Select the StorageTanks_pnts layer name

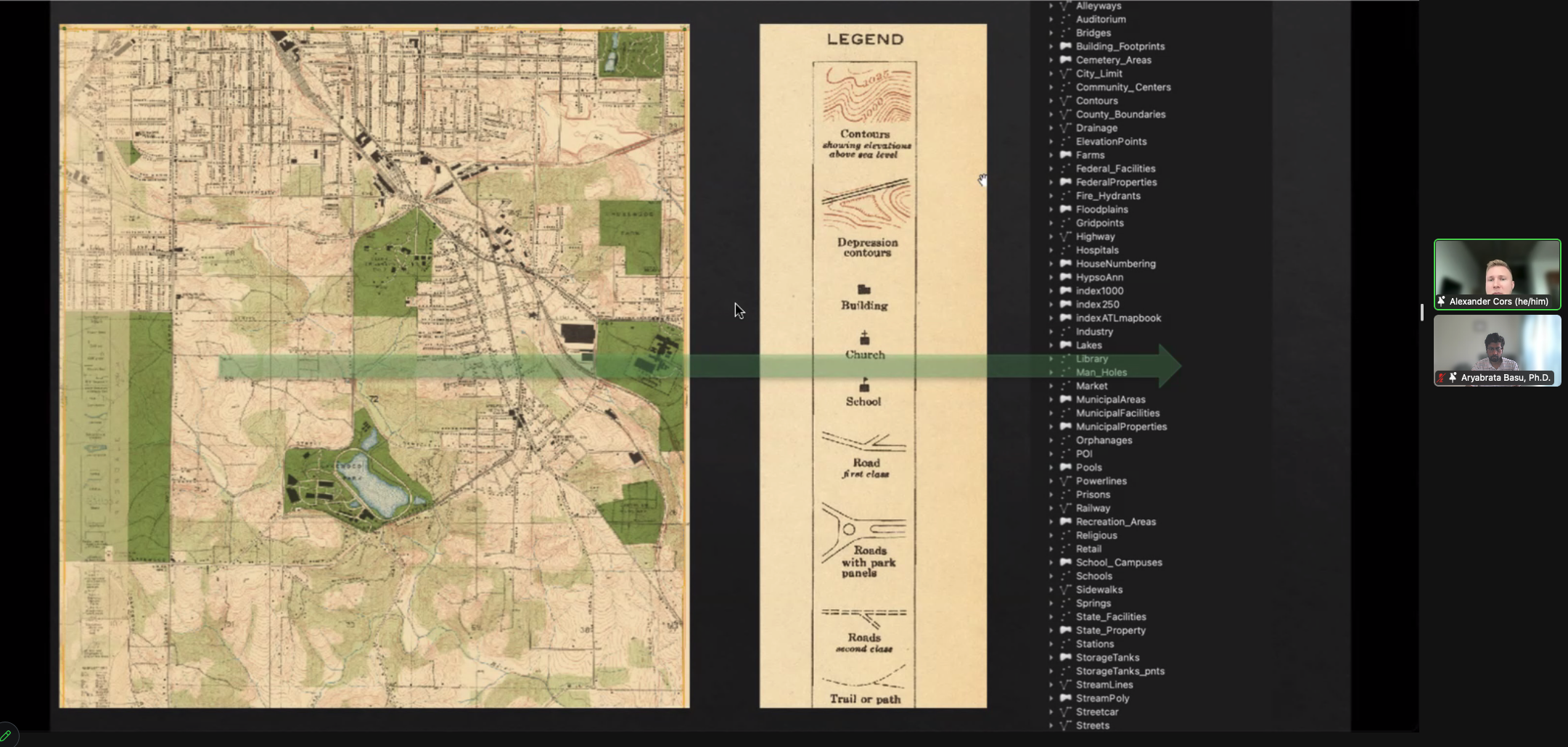pos(1120,671)
